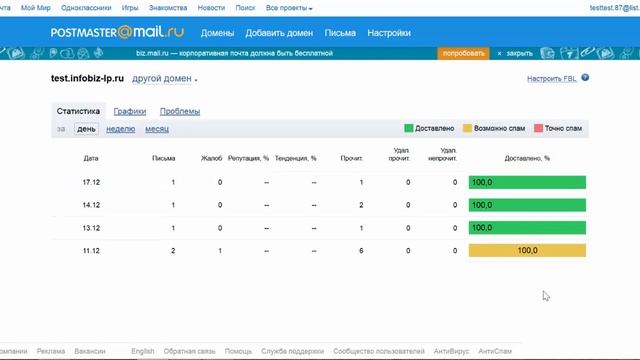Select 'неделю' period filter
640x360 pixels.
point(120,129)
